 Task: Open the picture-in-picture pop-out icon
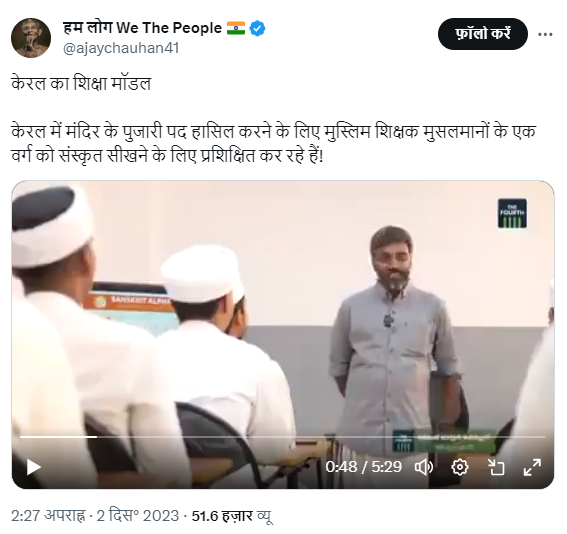(496, 467)
